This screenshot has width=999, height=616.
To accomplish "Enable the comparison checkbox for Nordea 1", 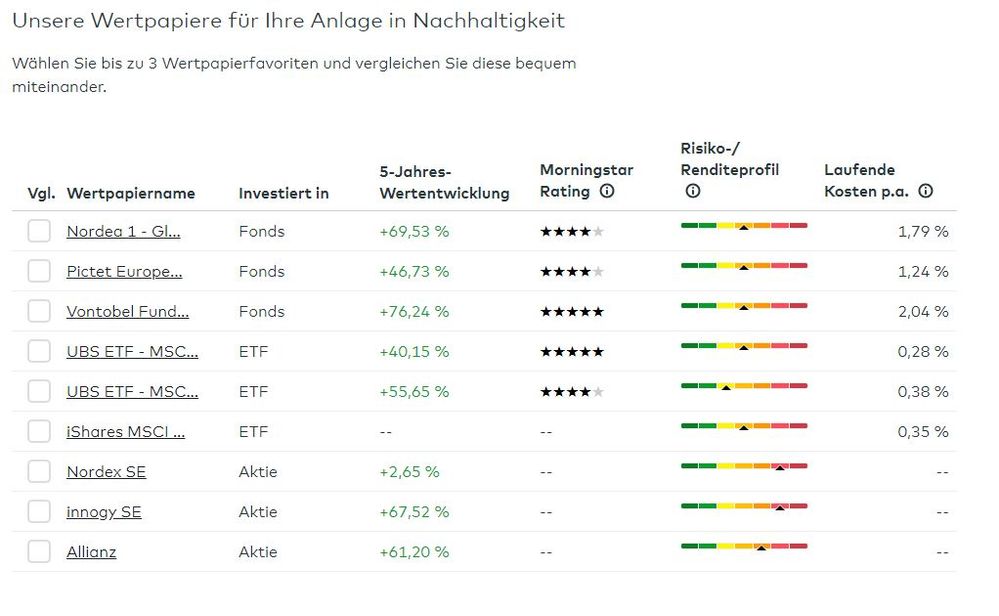I will click(x=39, y=230).
